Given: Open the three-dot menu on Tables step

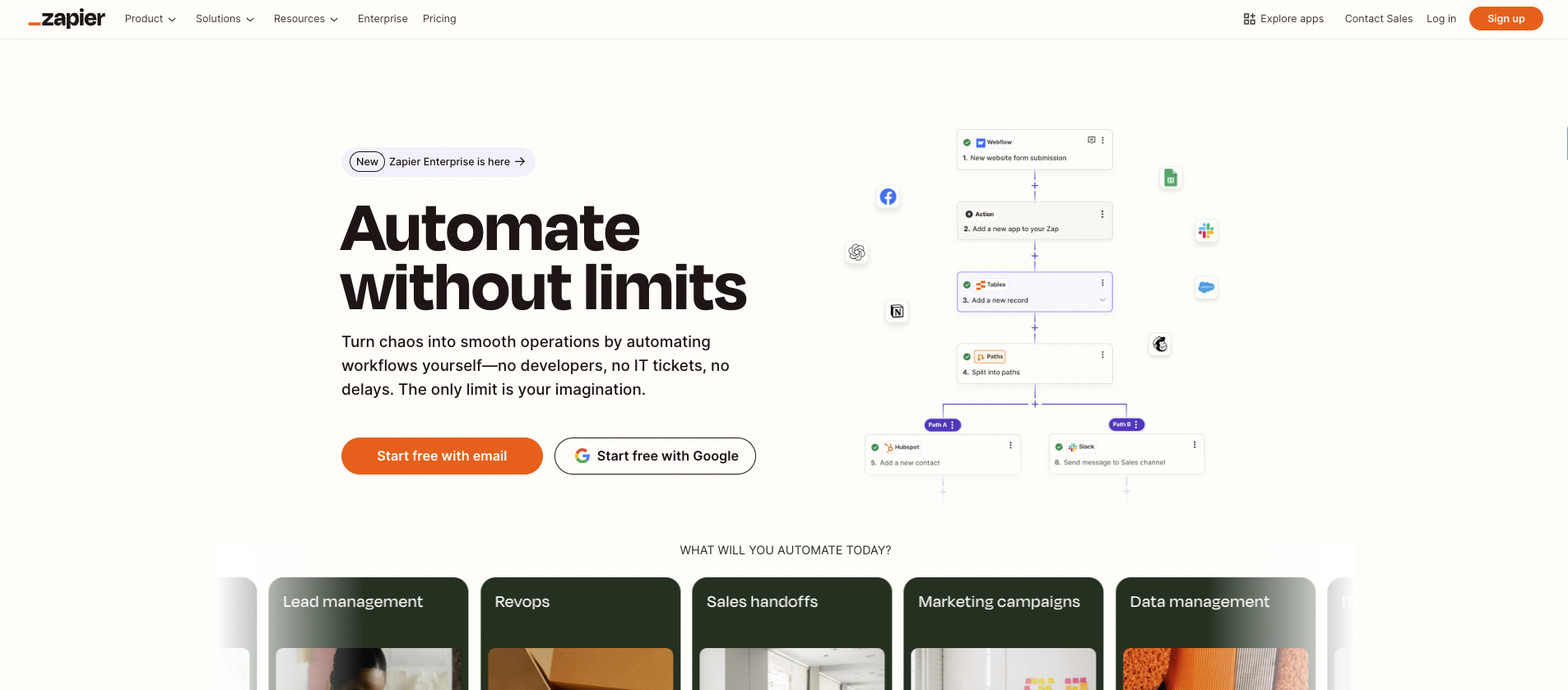Looking at the screenshot, I should 1102,283.
